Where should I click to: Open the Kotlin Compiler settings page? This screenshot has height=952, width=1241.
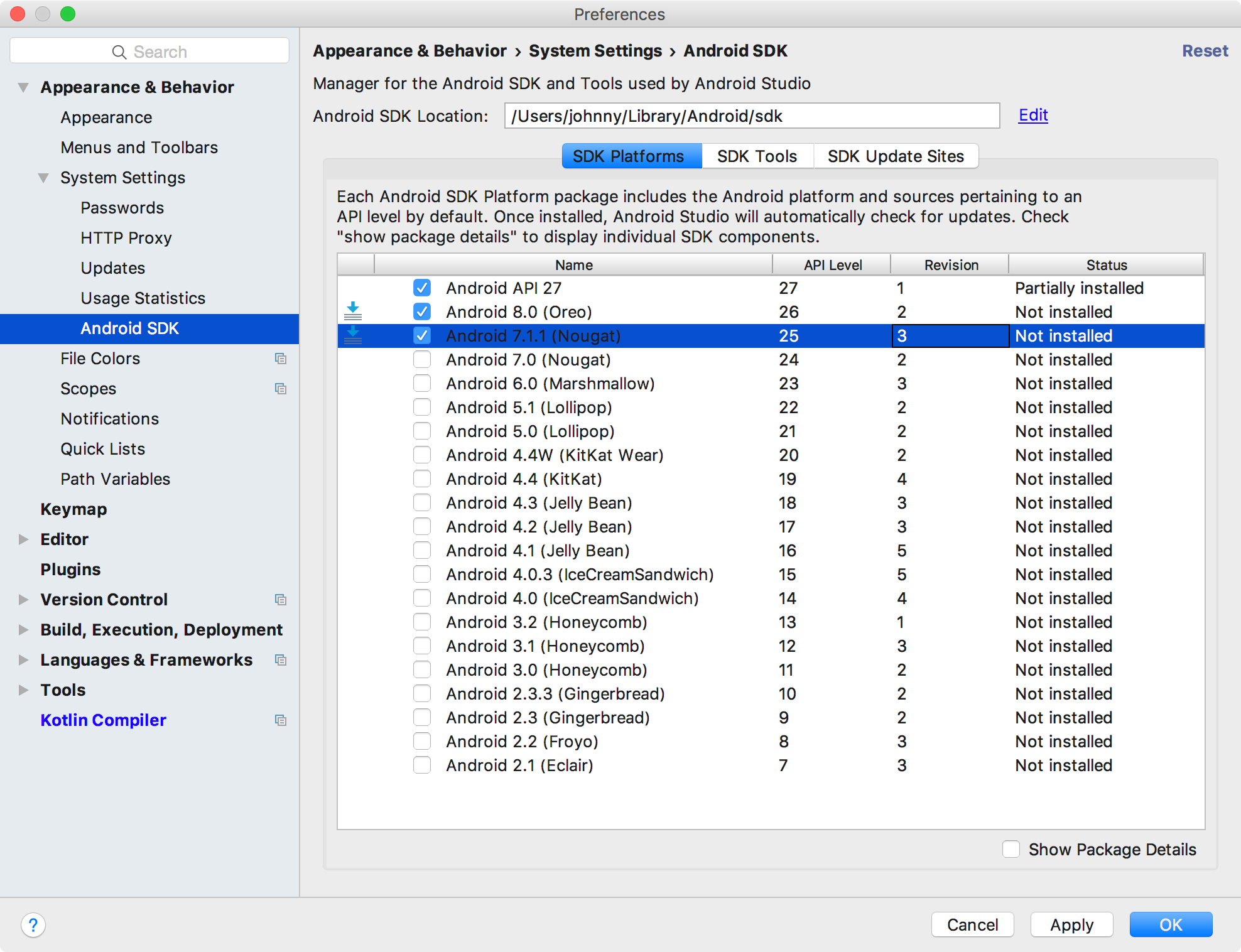click(x=104, y=720)
